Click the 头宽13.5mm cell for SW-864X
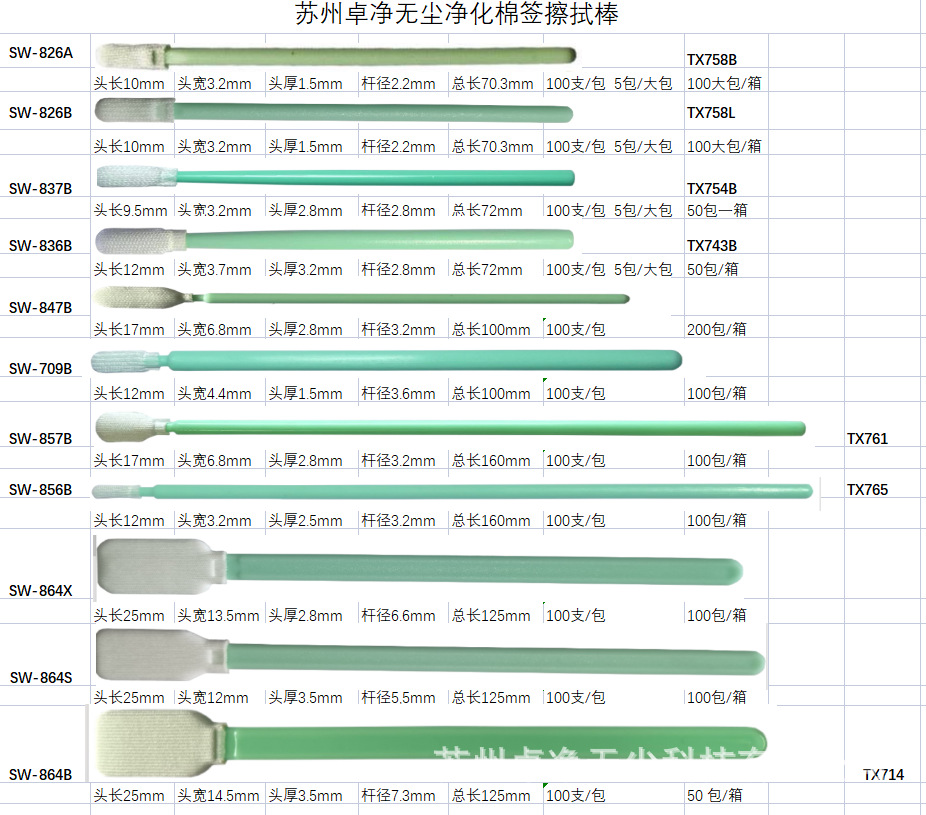This screenshot has width=926, height=815. 213,616
